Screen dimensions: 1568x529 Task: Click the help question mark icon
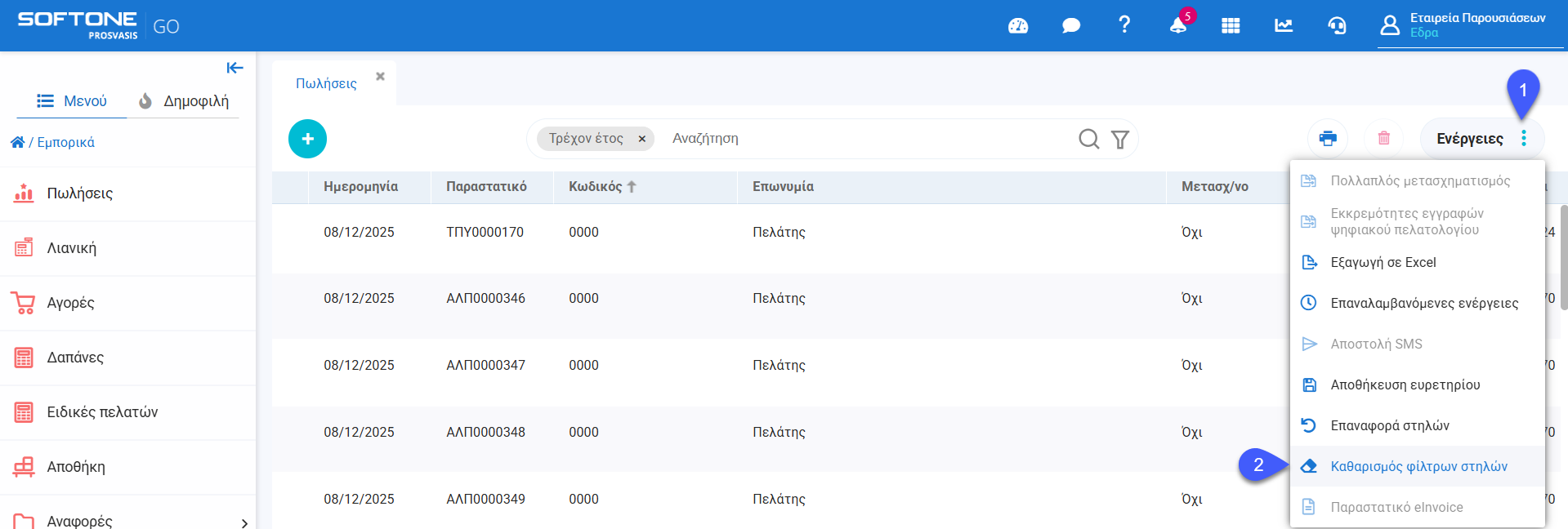pos(1124,25)
